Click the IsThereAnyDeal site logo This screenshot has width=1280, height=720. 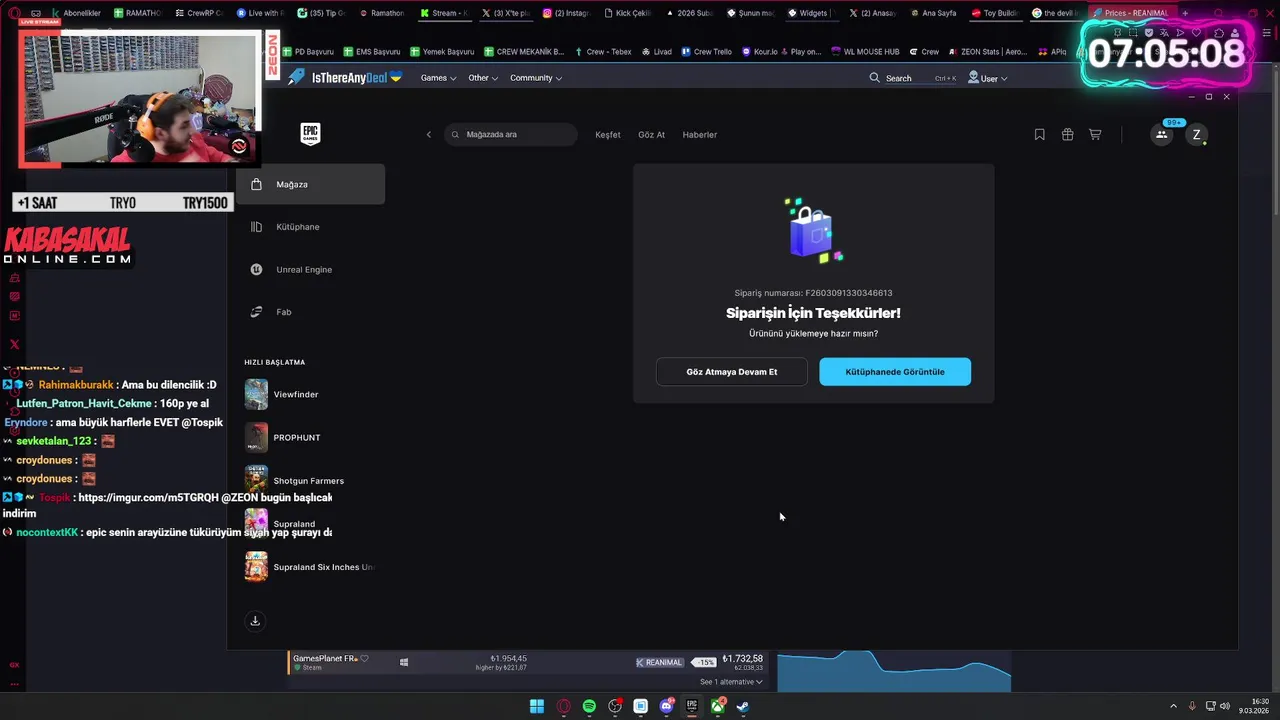point(345,78)
